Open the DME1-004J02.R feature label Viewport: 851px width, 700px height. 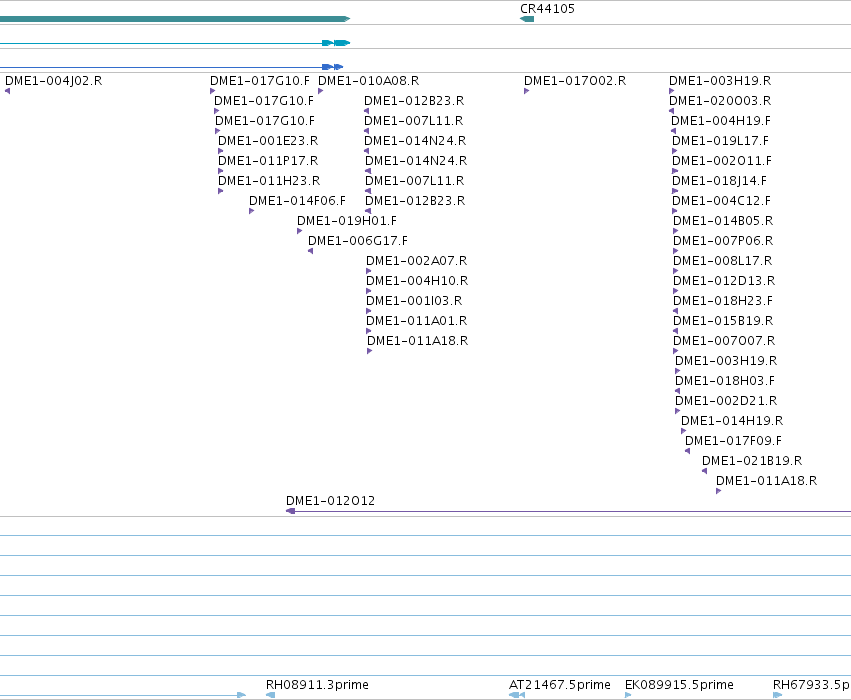click(x=53, y=81)
